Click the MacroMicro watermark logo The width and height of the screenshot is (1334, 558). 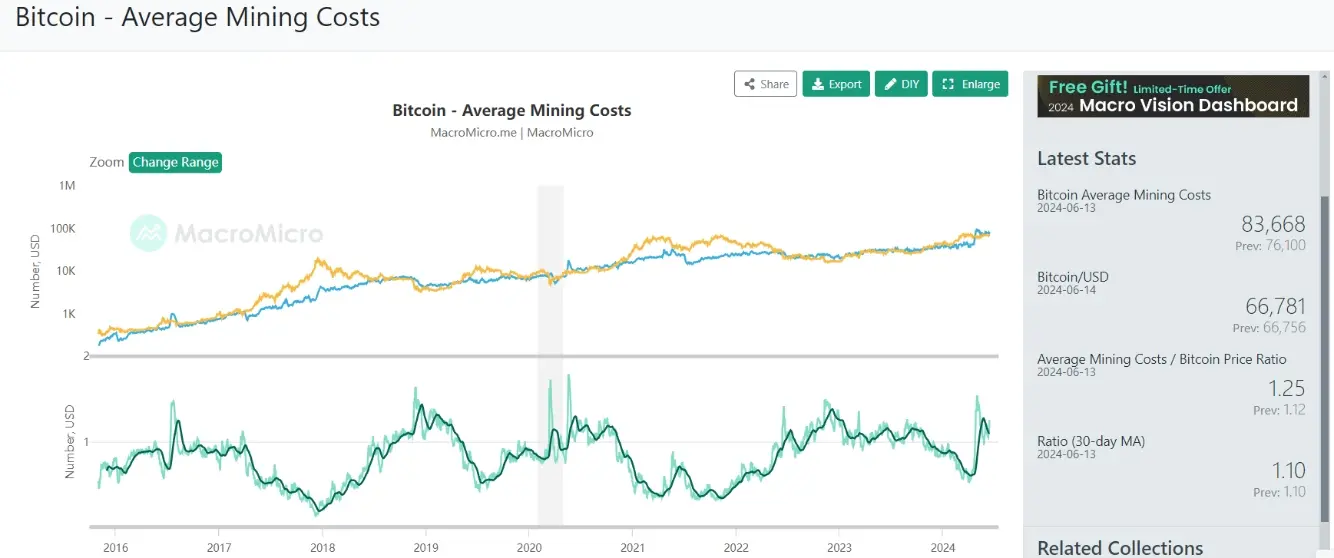pos(227,234)
